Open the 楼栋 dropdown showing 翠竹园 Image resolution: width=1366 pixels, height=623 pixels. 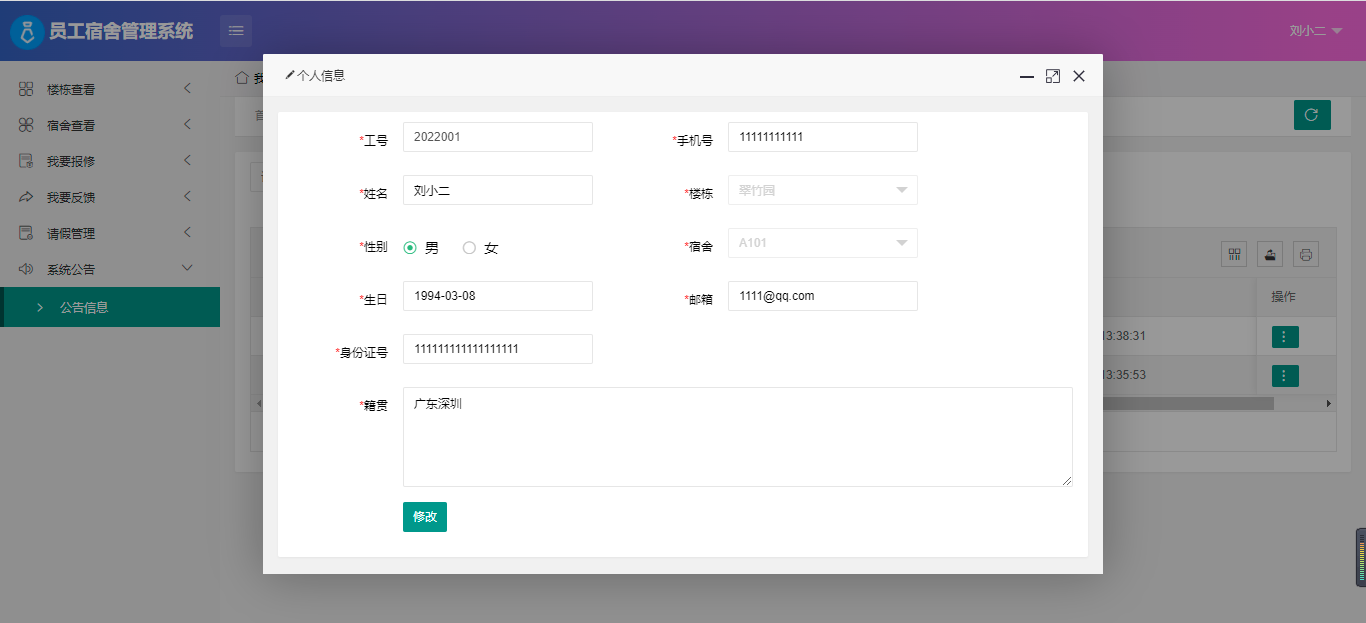coord(823,190)
